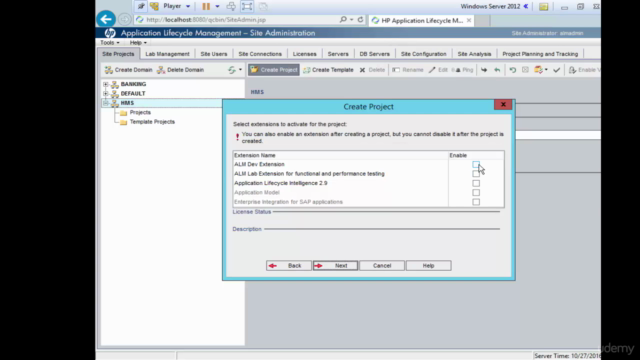Select Template Projects folder
This screenshot has width=640, height=360.
tap(152, 122)
